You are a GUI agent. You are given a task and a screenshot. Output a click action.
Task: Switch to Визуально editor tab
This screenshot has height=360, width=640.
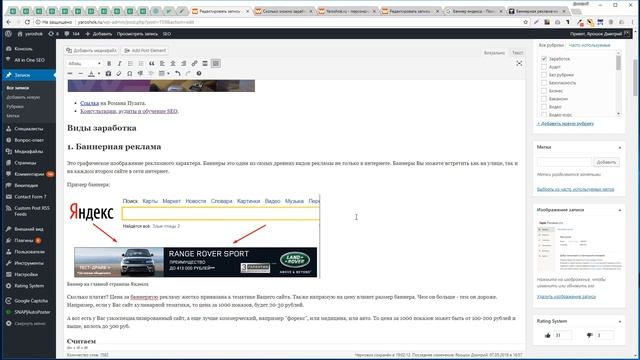point(494,53)
